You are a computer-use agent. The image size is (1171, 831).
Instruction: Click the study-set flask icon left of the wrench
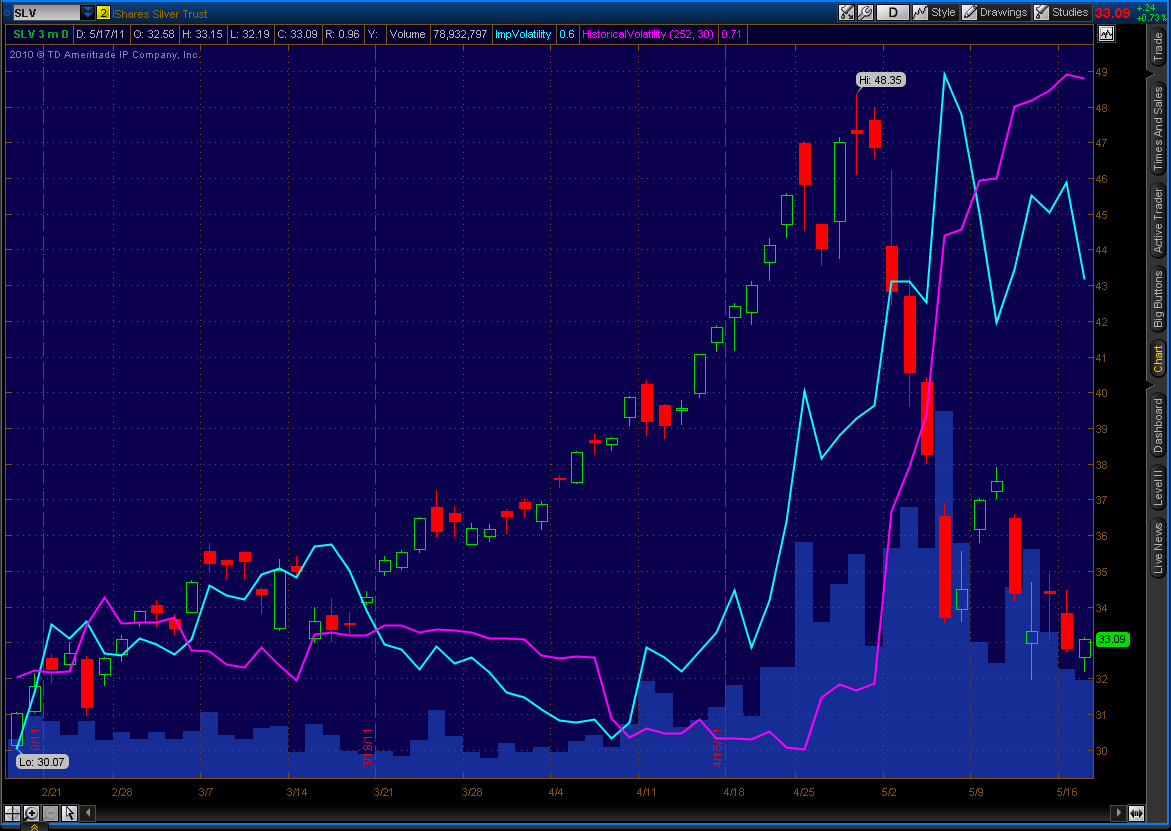pos(846,13)
